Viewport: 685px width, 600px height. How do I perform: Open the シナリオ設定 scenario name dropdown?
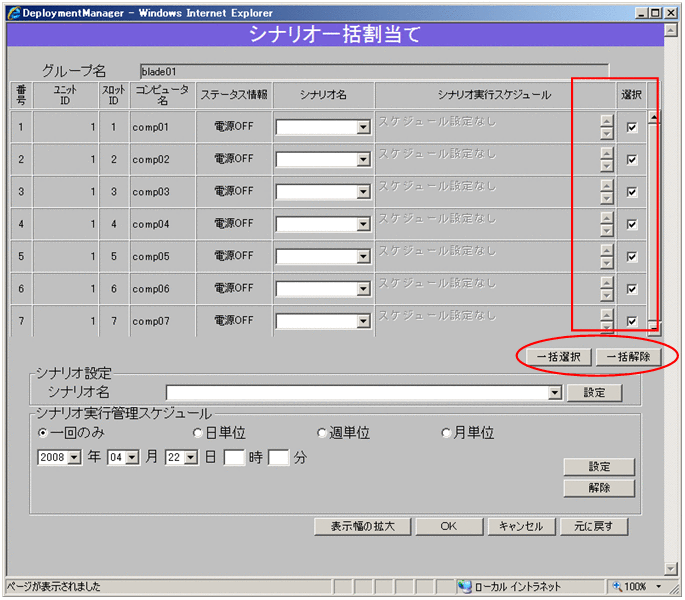click(554, 392)
